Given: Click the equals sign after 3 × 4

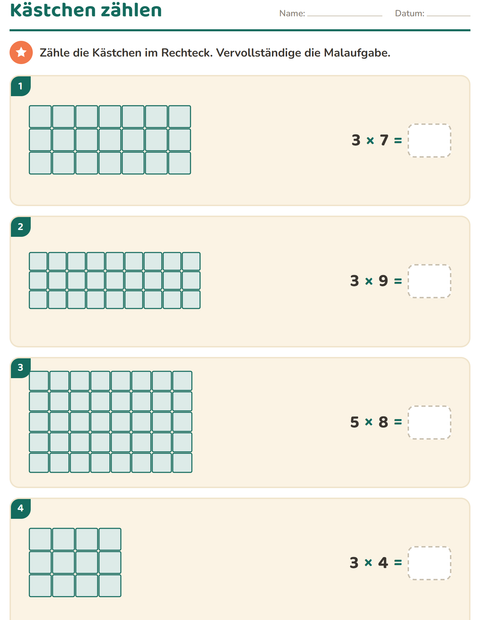Looking at the screenshot, I should coord(398,563).
